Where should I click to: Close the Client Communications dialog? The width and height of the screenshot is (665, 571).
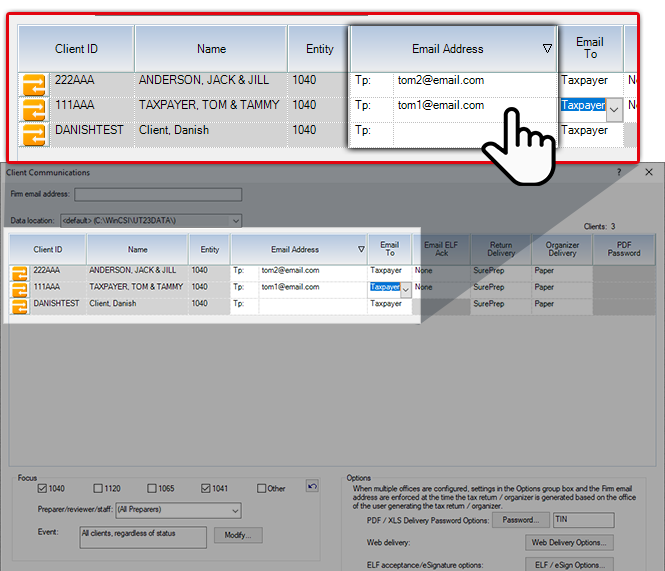pos(648,172)
